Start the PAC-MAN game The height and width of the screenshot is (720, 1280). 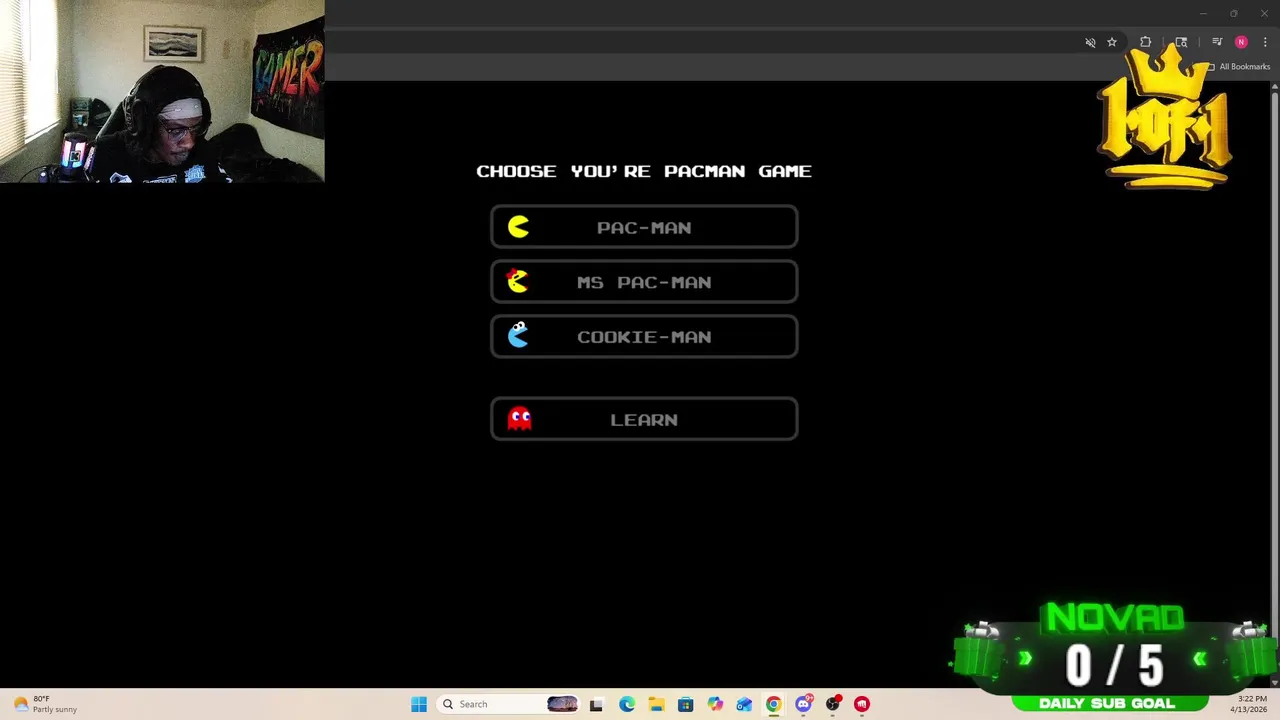[644, 227]
